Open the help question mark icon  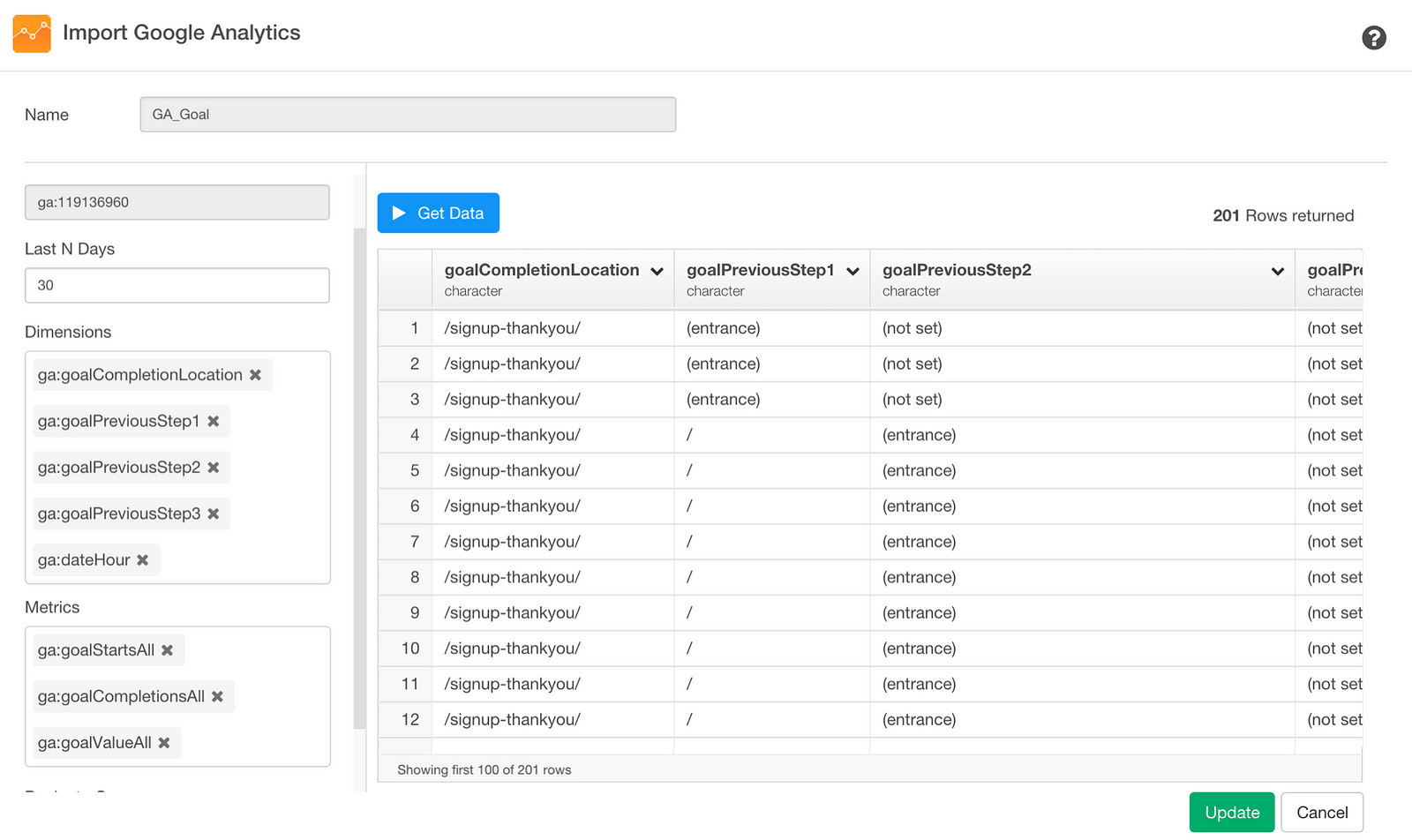[x=1373, y=38]
